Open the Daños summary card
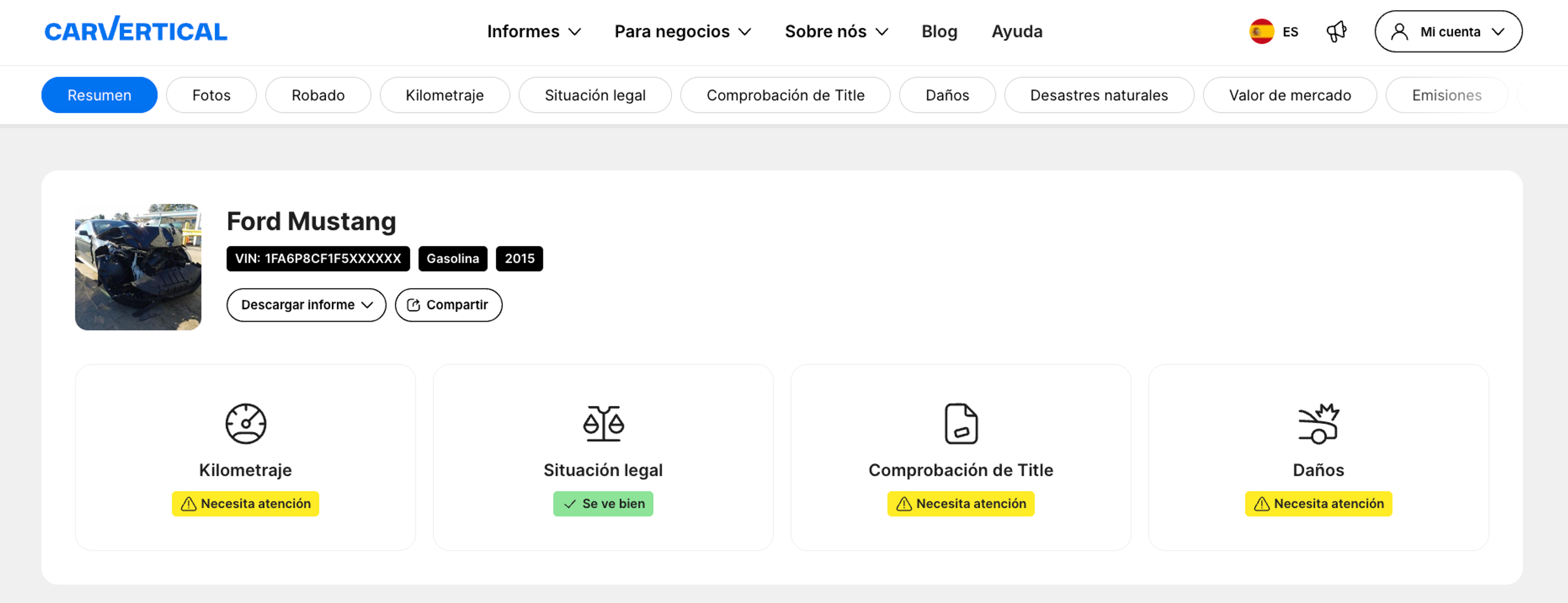The width and height of the screenshot is (1568, 603). tap(1319, 458)
